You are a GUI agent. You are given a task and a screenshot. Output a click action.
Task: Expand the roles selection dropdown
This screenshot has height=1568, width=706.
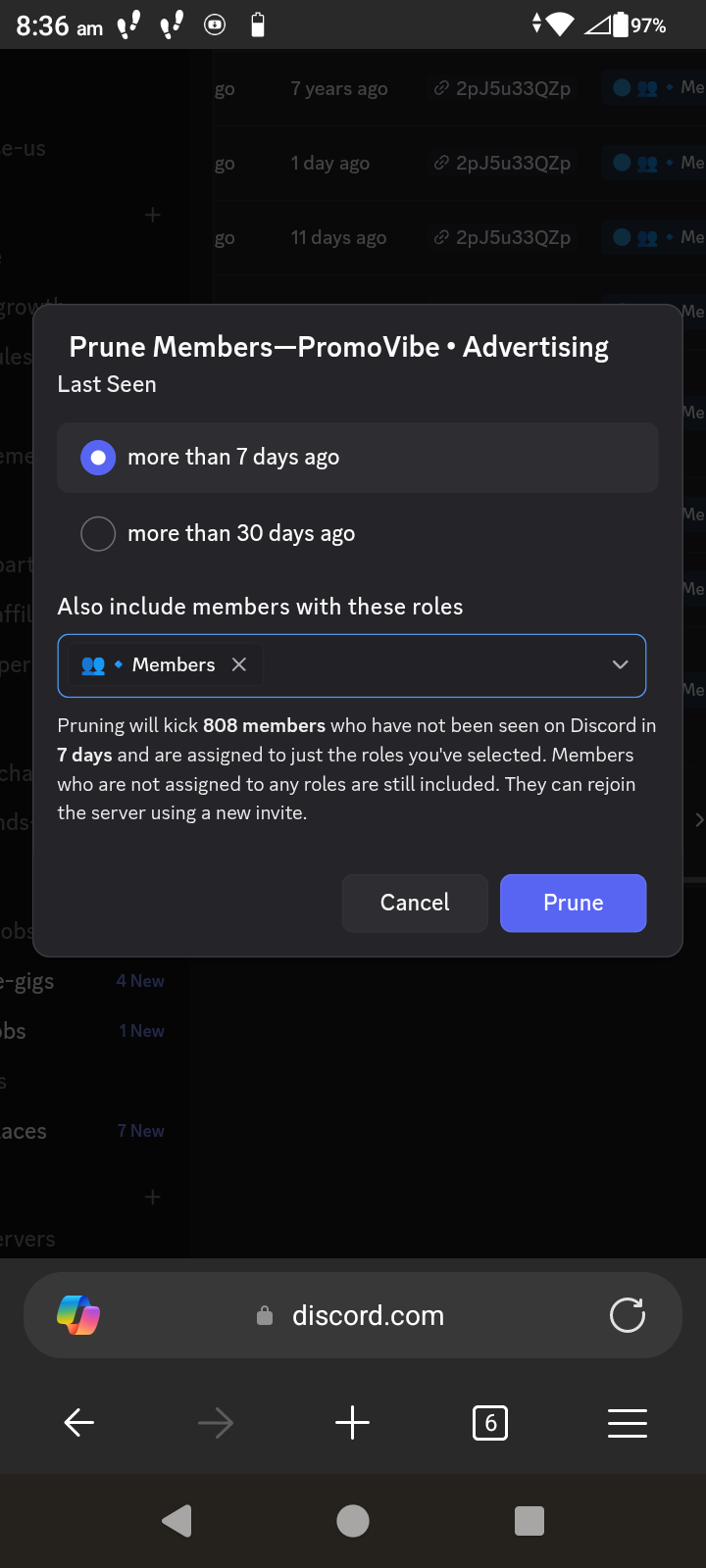(x=620, y=664)
